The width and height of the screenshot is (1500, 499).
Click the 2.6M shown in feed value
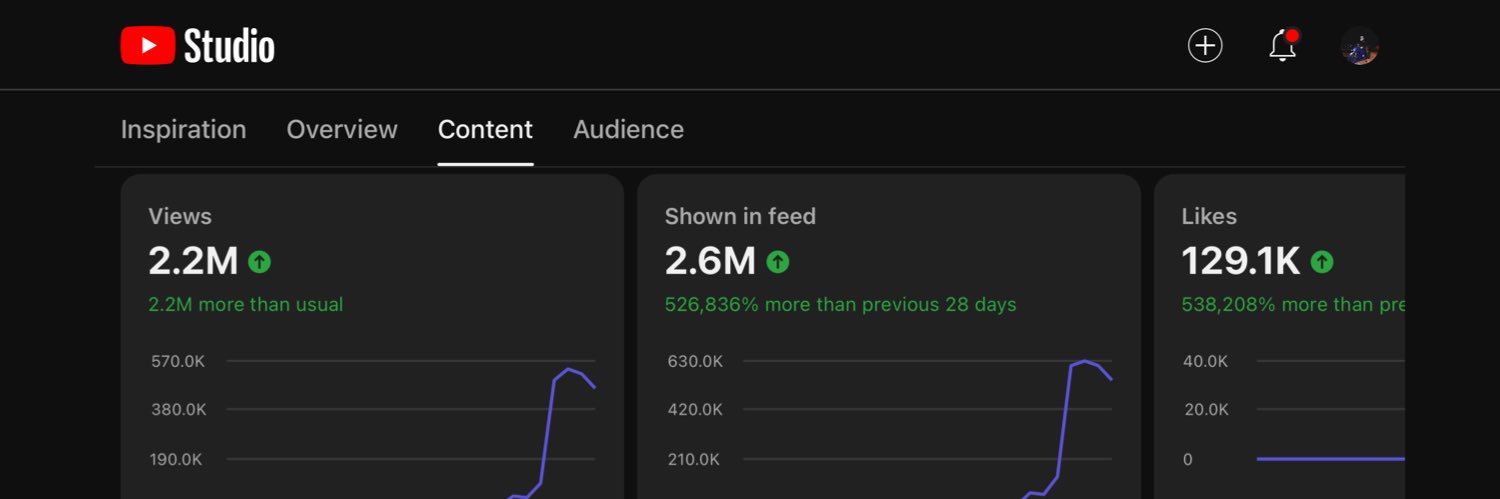pos(710,262)
